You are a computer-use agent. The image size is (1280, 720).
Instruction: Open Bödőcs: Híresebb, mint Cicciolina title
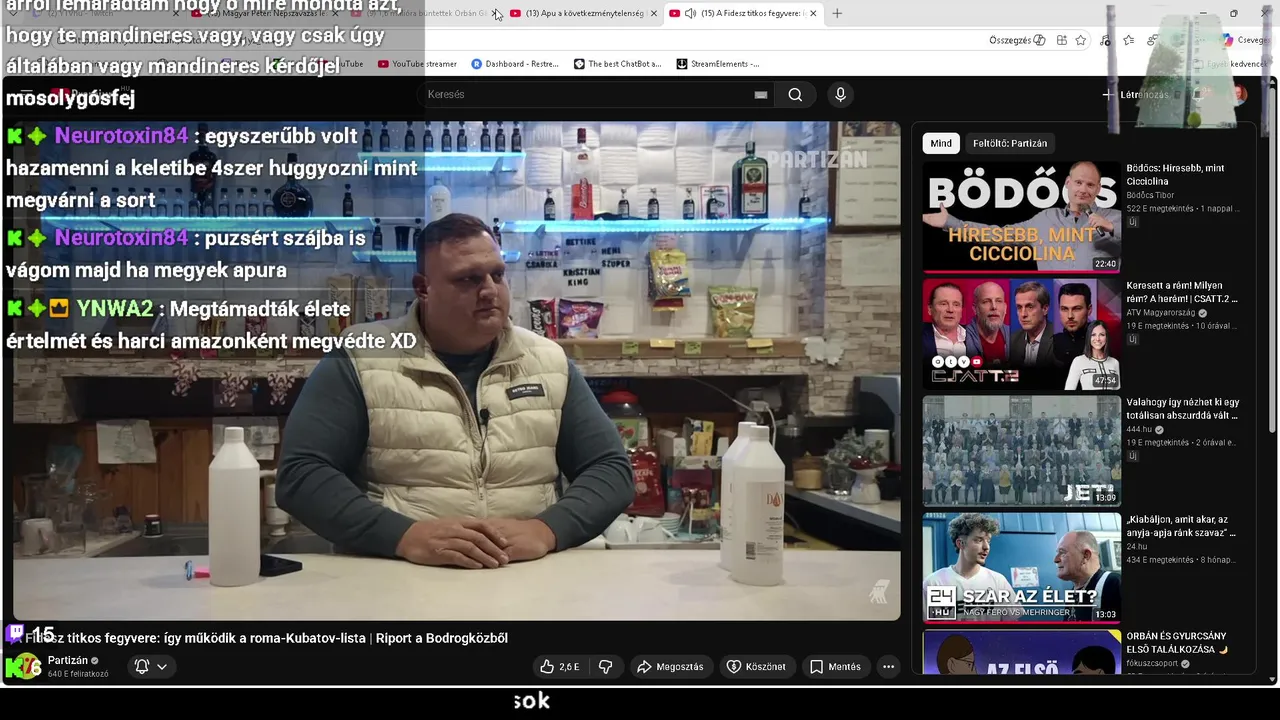[1175, 175]
